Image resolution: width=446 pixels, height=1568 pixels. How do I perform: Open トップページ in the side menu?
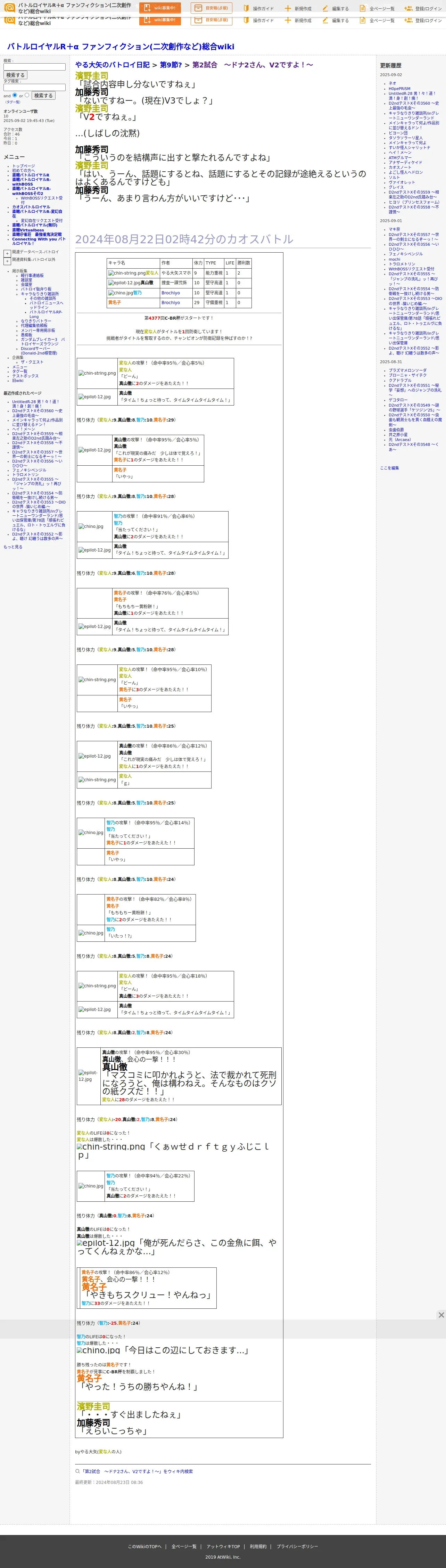[23, 166]
